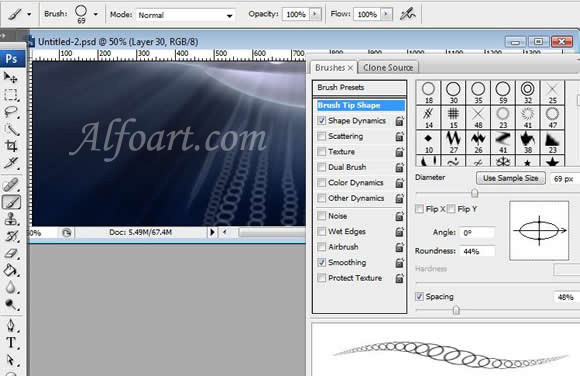Enable airbrush mode in options bar
This screenshot has width=580, height=376.
click(408, 14)
